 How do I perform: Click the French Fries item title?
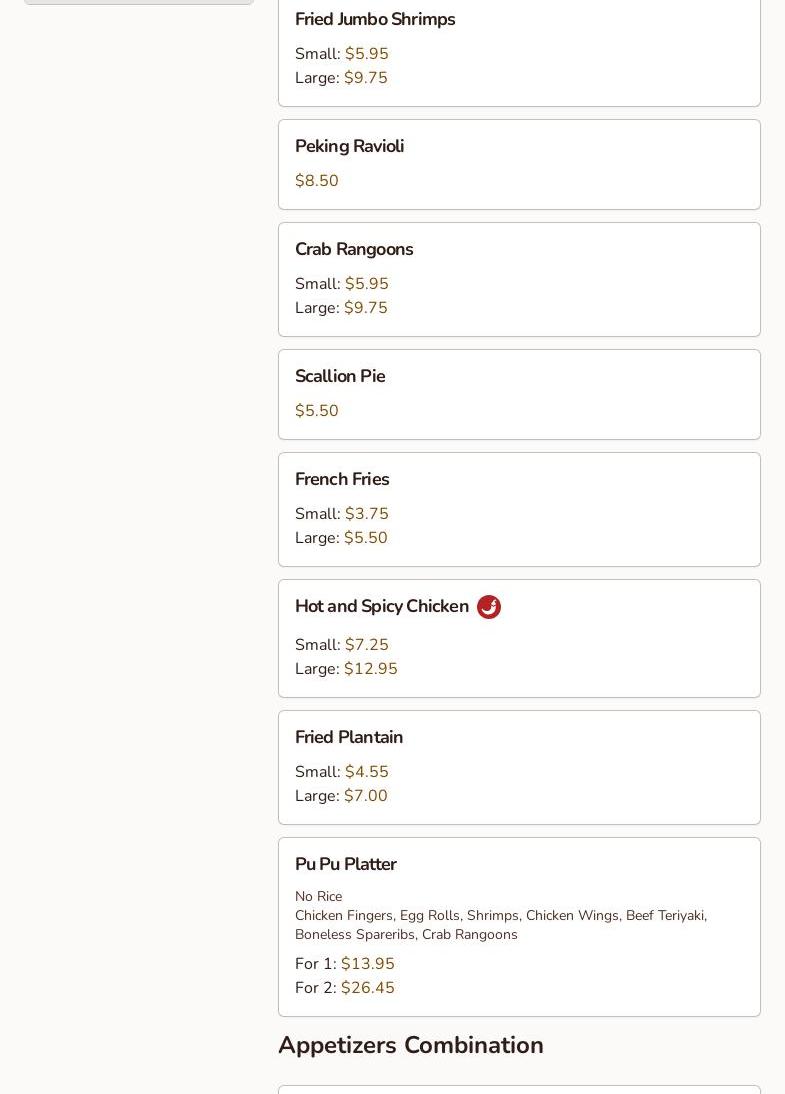(x=342, y=480)
